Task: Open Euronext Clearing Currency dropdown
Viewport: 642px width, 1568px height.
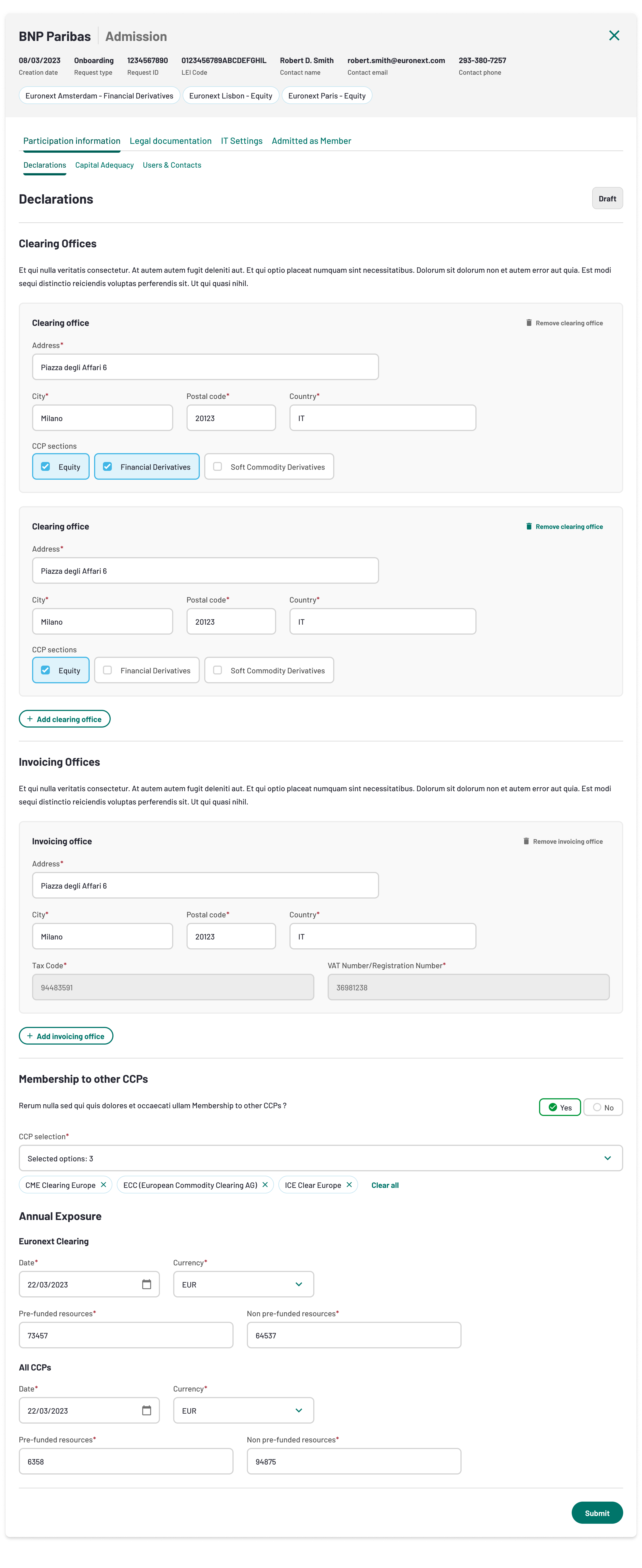Action: pos(299,1284)
